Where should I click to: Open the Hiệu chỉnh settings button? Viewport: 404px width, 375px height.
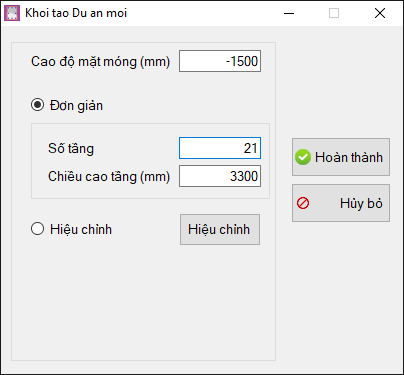(x=220, y=229)
